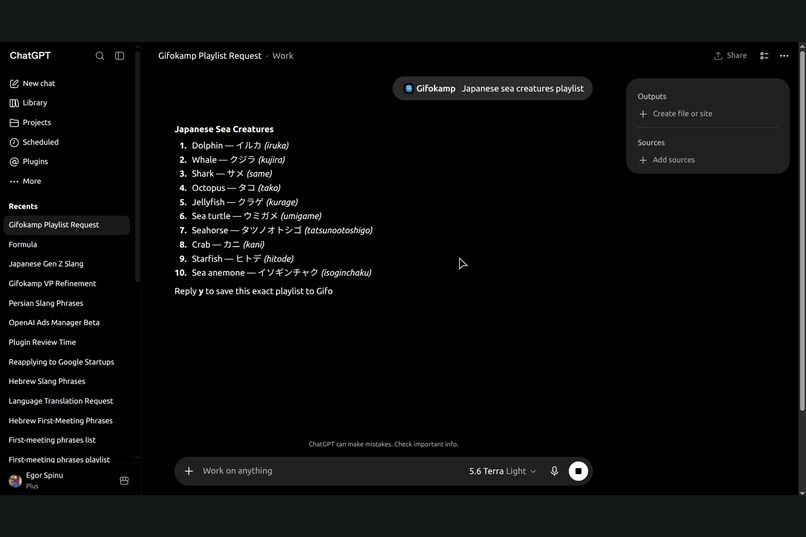Viewport: 806px width, 537px height.
Task: Click the microphone dictation icon
Action: [x=554, y=471]
